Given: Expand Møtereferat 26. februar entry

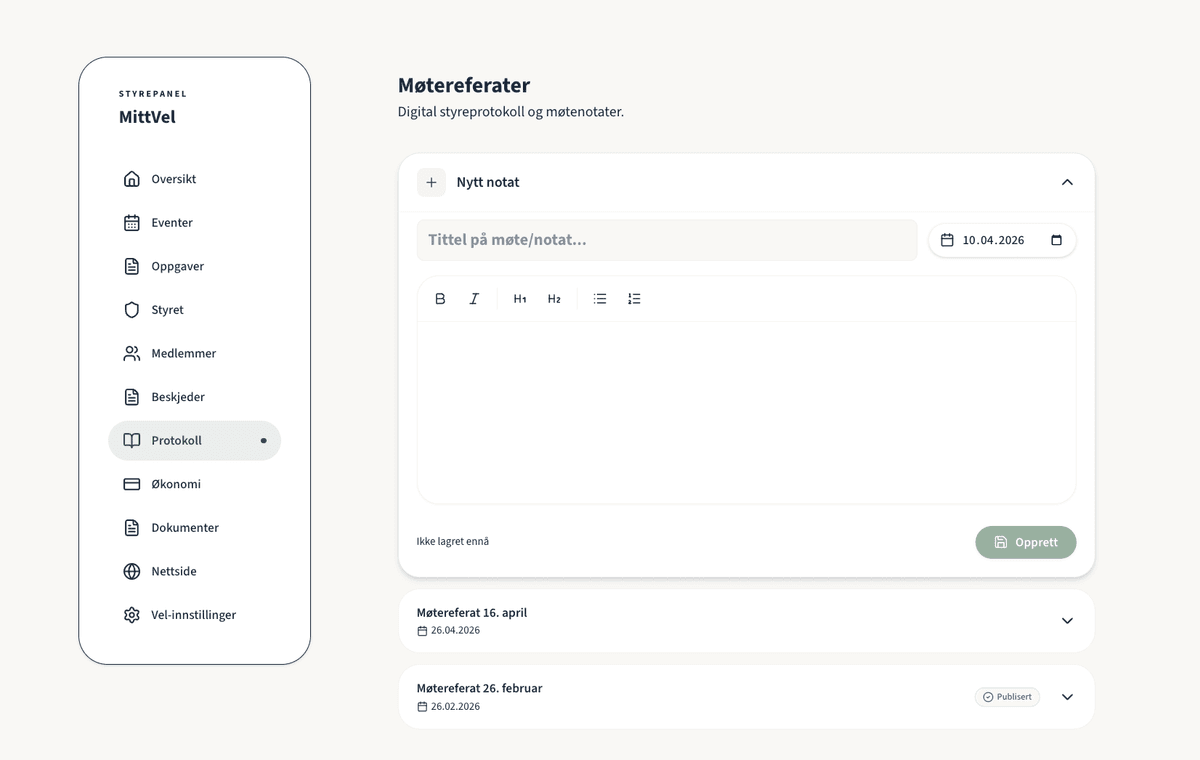Looking at the screenshot, I should tap(1067, 697).
